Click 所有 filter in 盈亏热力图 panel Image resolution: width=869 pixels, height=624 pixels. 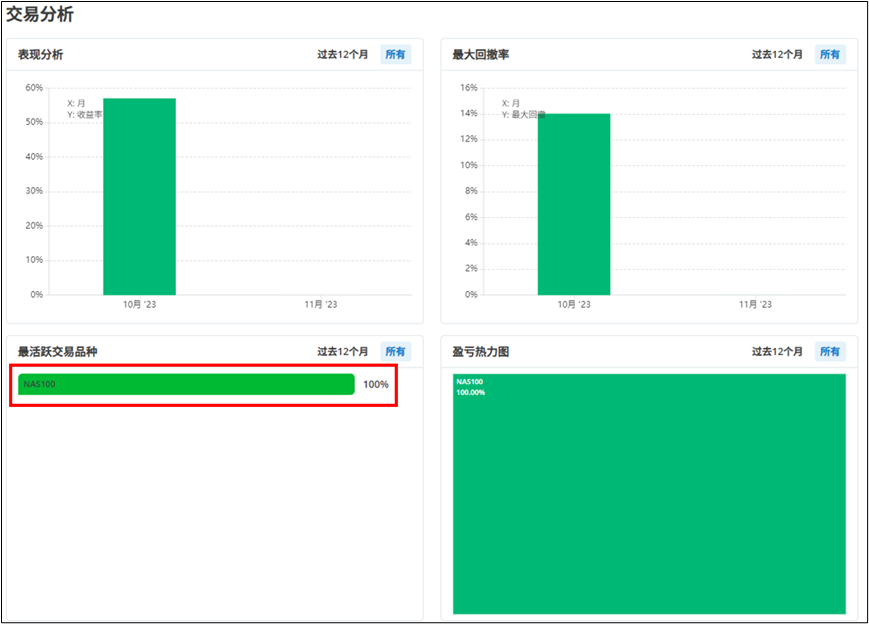tap(829, 352)
